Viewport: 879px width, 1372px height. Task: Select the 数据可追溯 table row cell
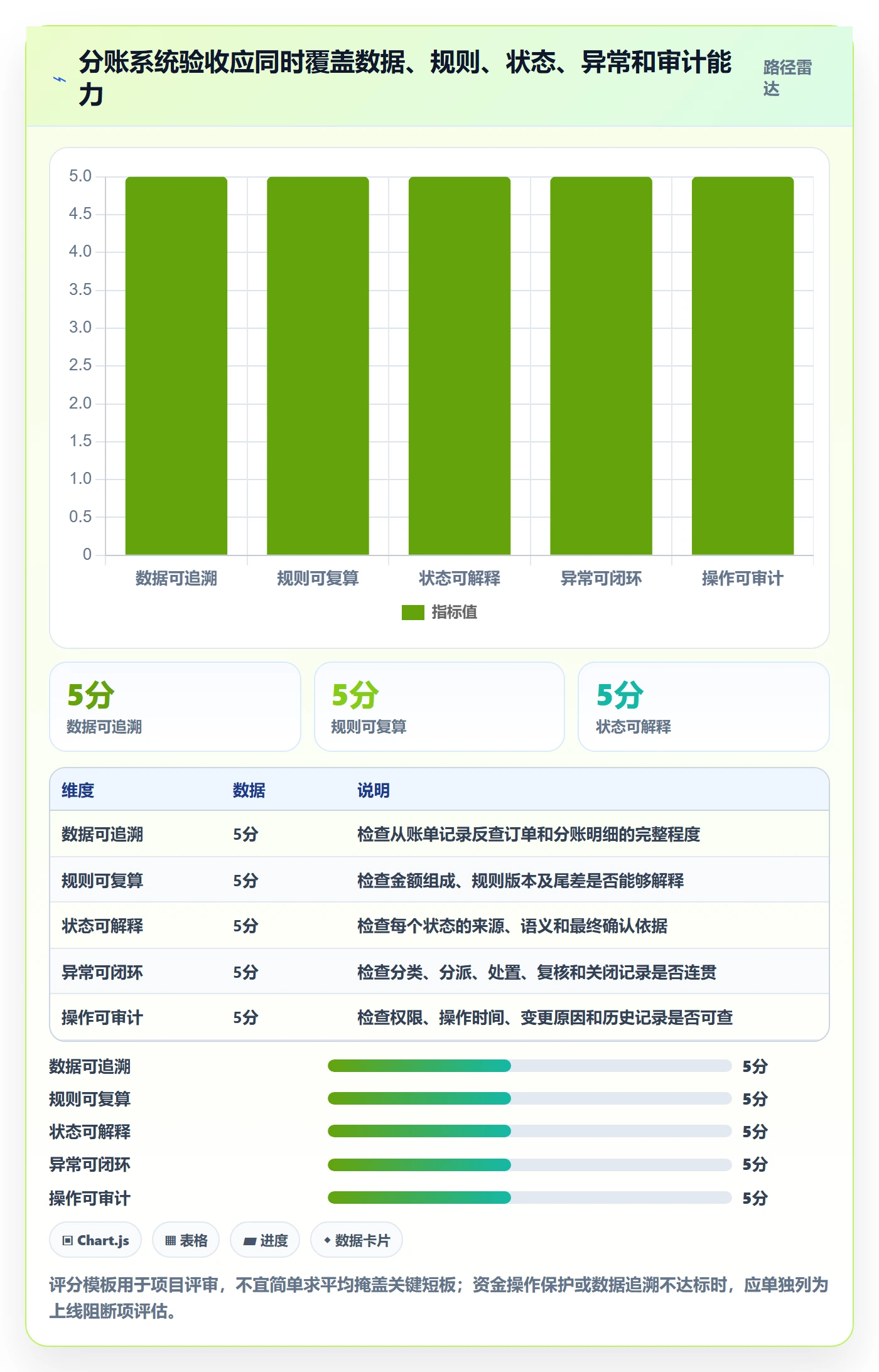click(x=102, y=834)
